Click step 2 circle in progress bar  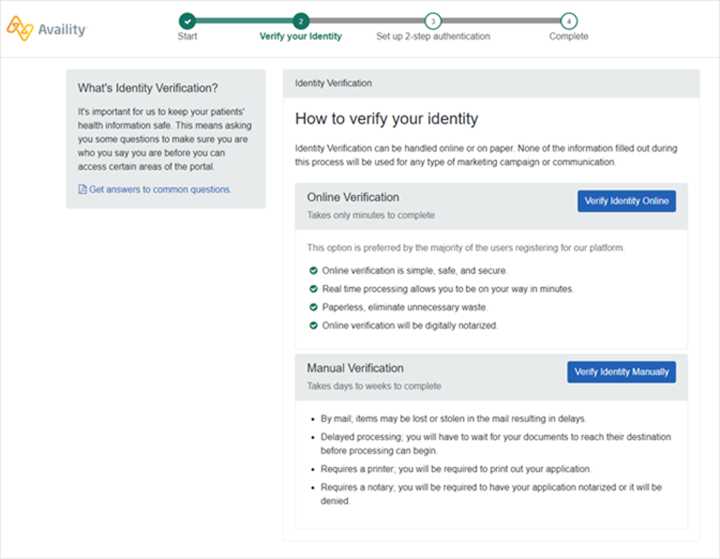click(301, 21)
